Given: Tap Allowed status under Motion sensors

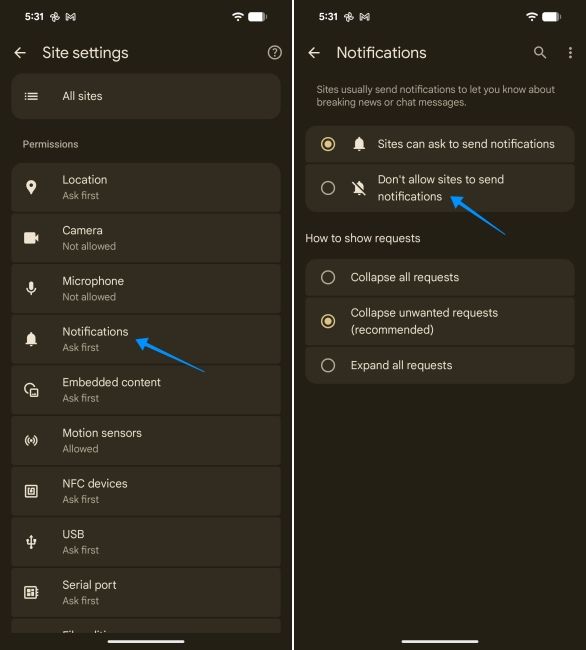Looking at the screenshot, I should tap(80, 449).
